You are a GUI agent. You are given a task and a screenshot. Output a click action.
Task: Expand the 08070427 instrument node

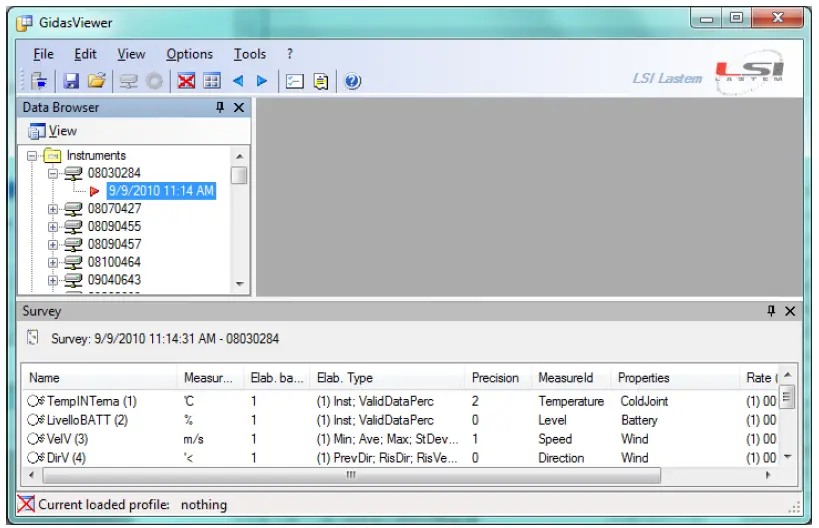52,209
